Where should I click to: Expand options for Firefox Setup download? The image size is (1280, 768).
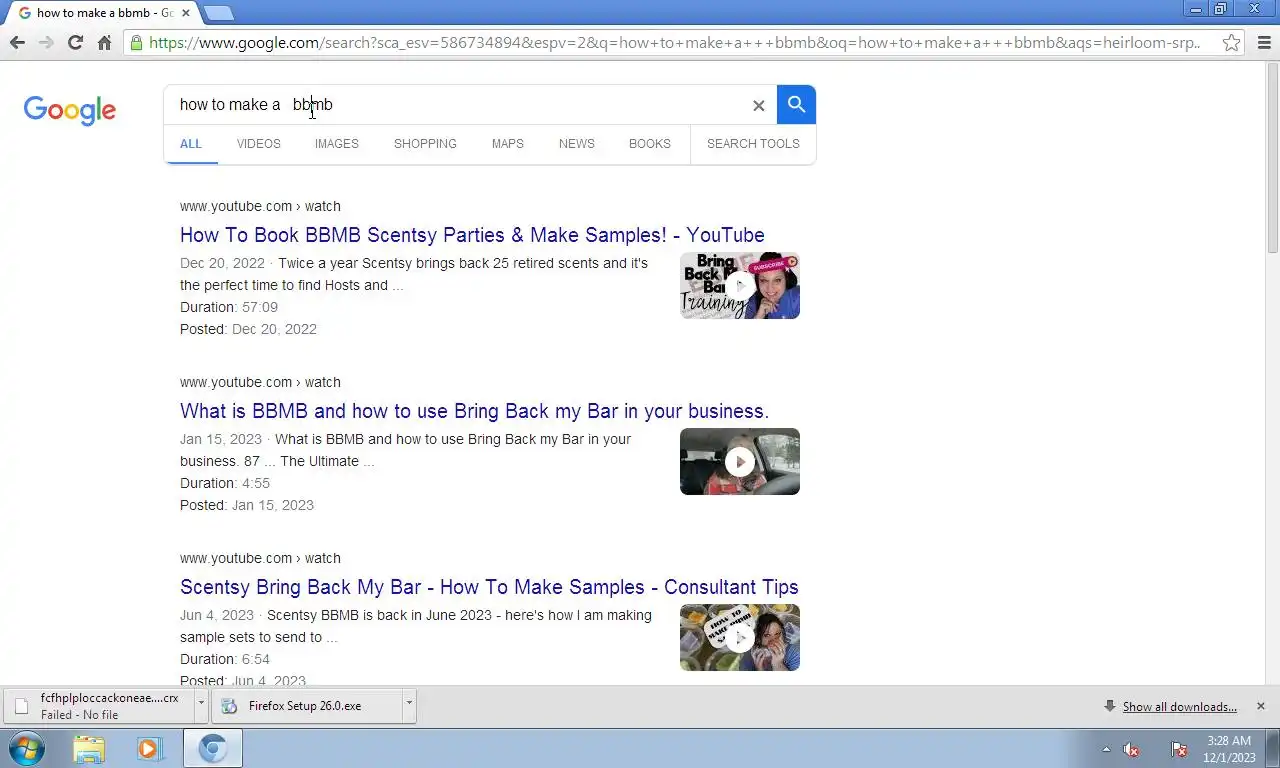(409, 704)
